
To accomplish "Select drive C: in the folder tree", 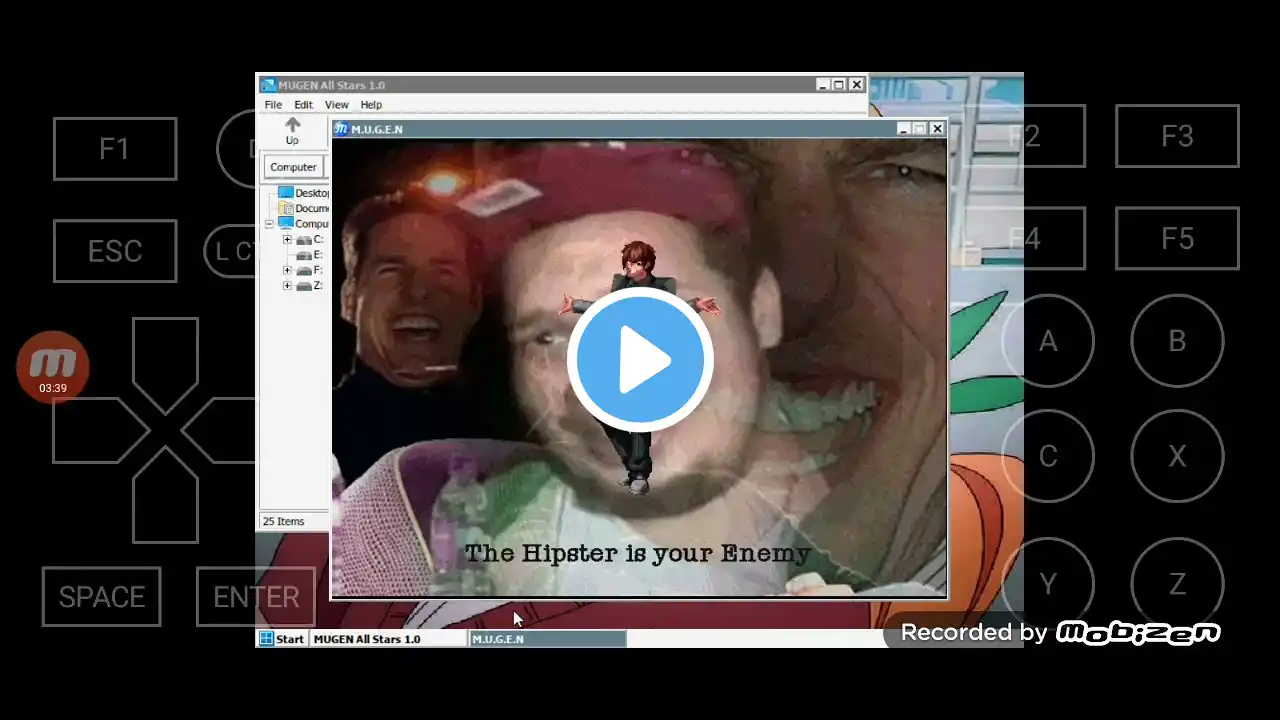I will pyautogui.click(x=310, y=239).
